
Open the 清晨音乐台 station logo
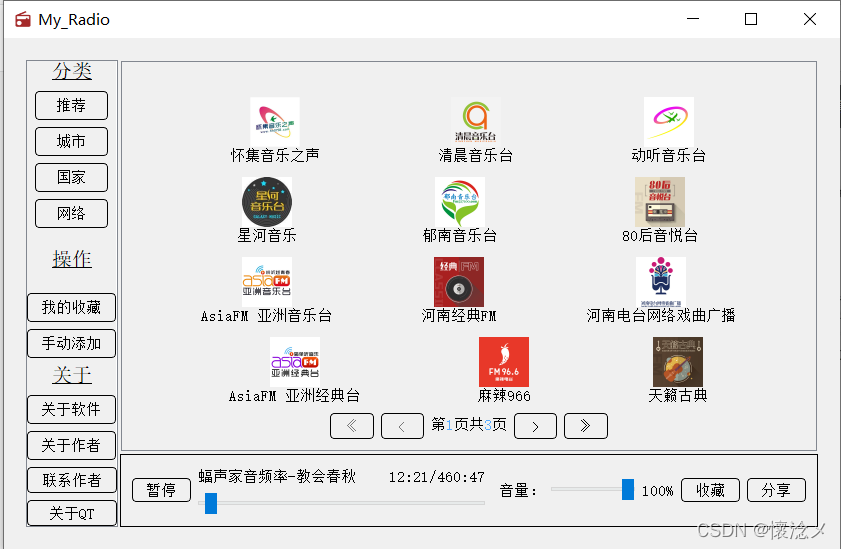pyautogui.click(x=476, y=122)
